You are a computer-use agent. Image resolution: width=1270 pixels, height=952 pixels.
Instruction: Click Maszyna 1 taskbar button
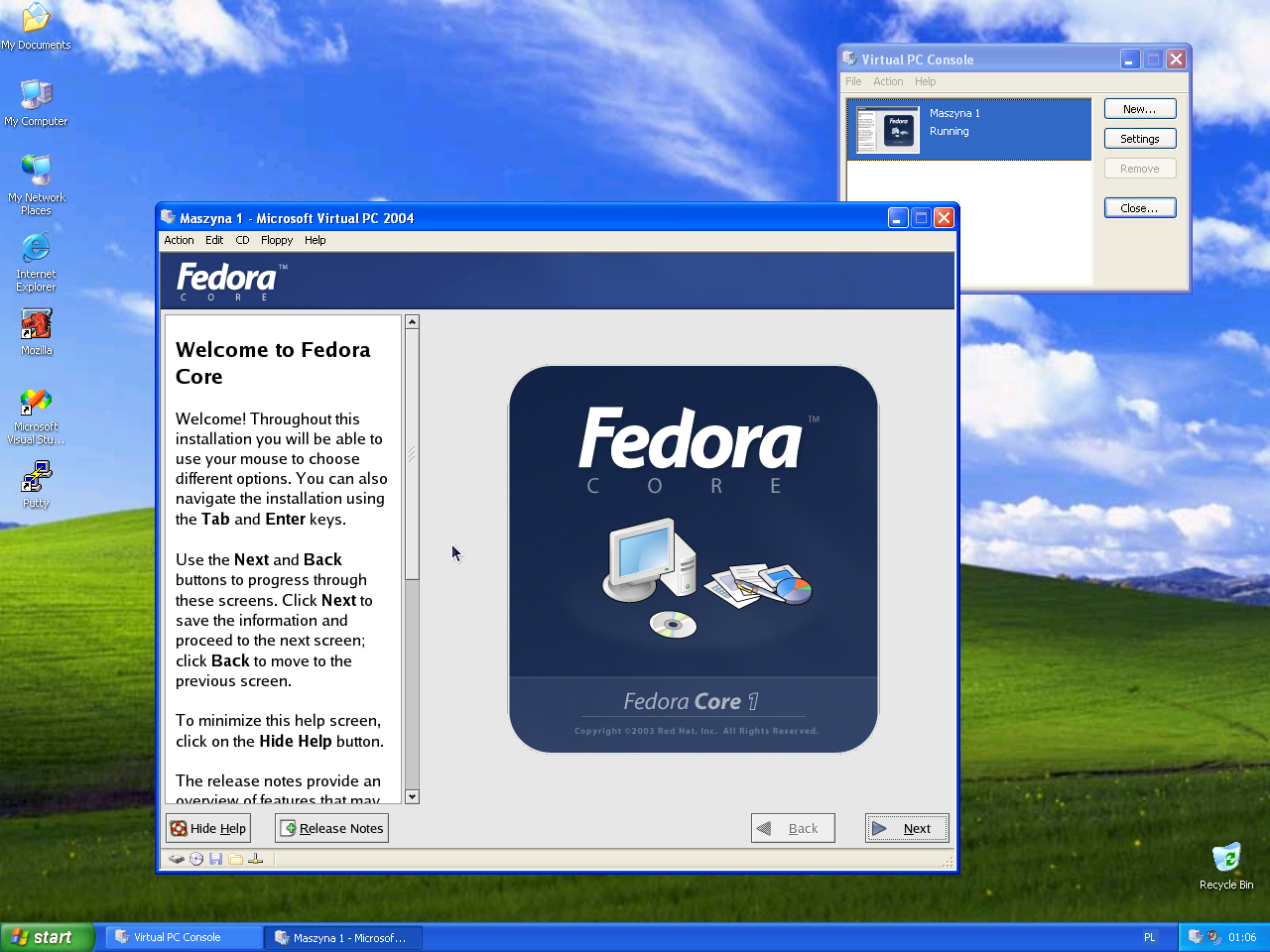(x=343, y=937)
